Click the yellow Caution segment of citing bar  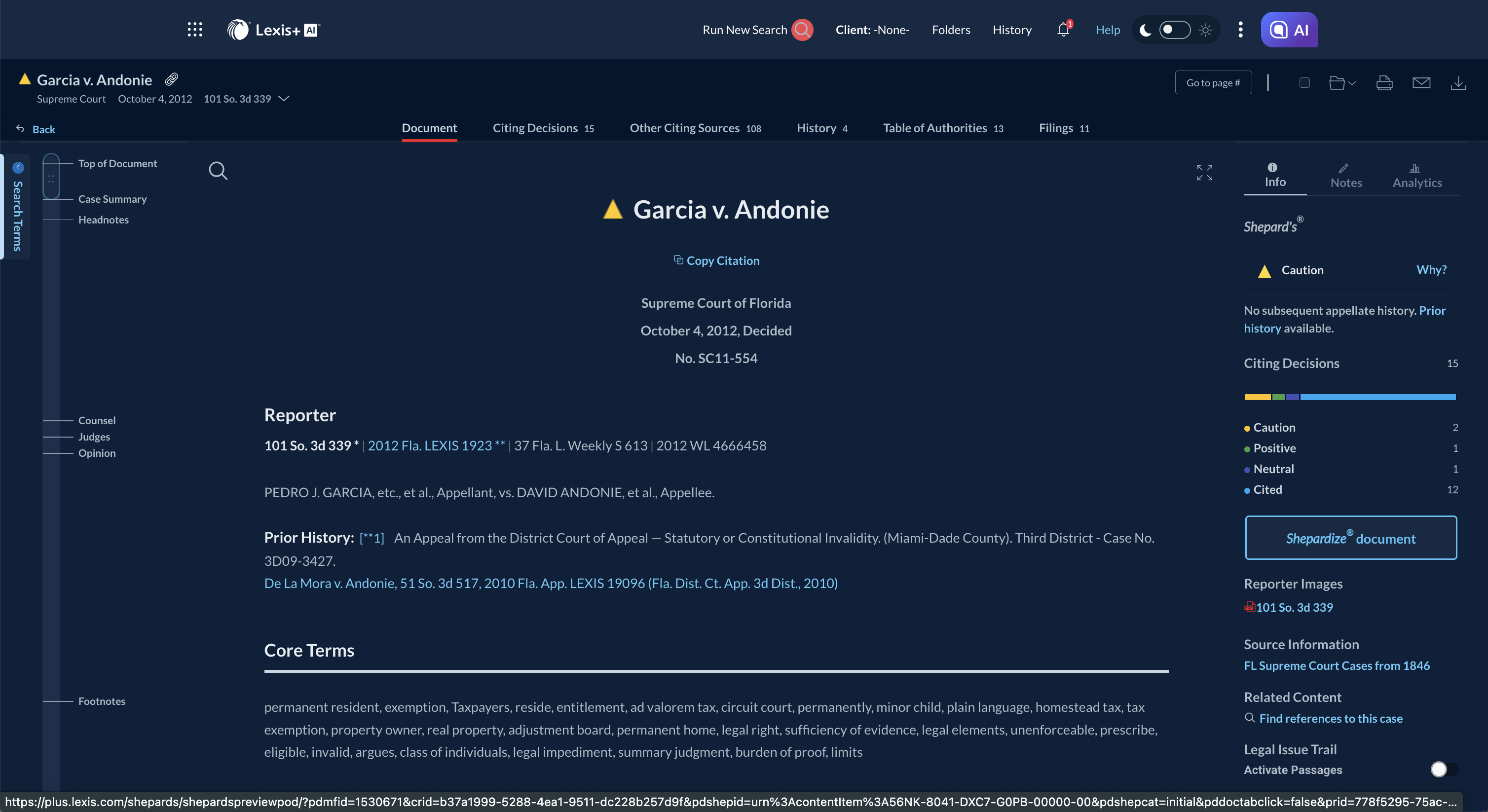coord(1257,397)
